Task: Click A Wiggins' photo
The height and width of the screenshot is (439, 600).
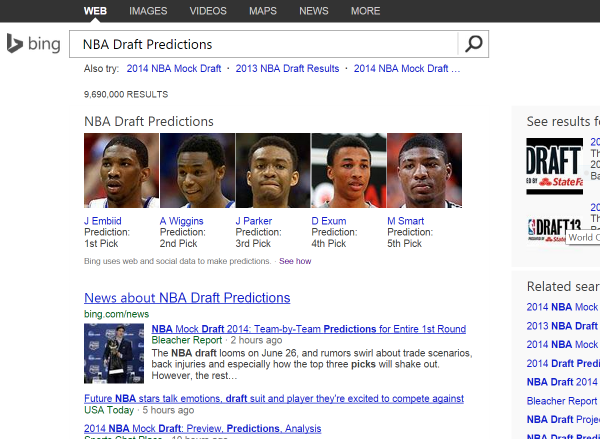Action: 197,170
